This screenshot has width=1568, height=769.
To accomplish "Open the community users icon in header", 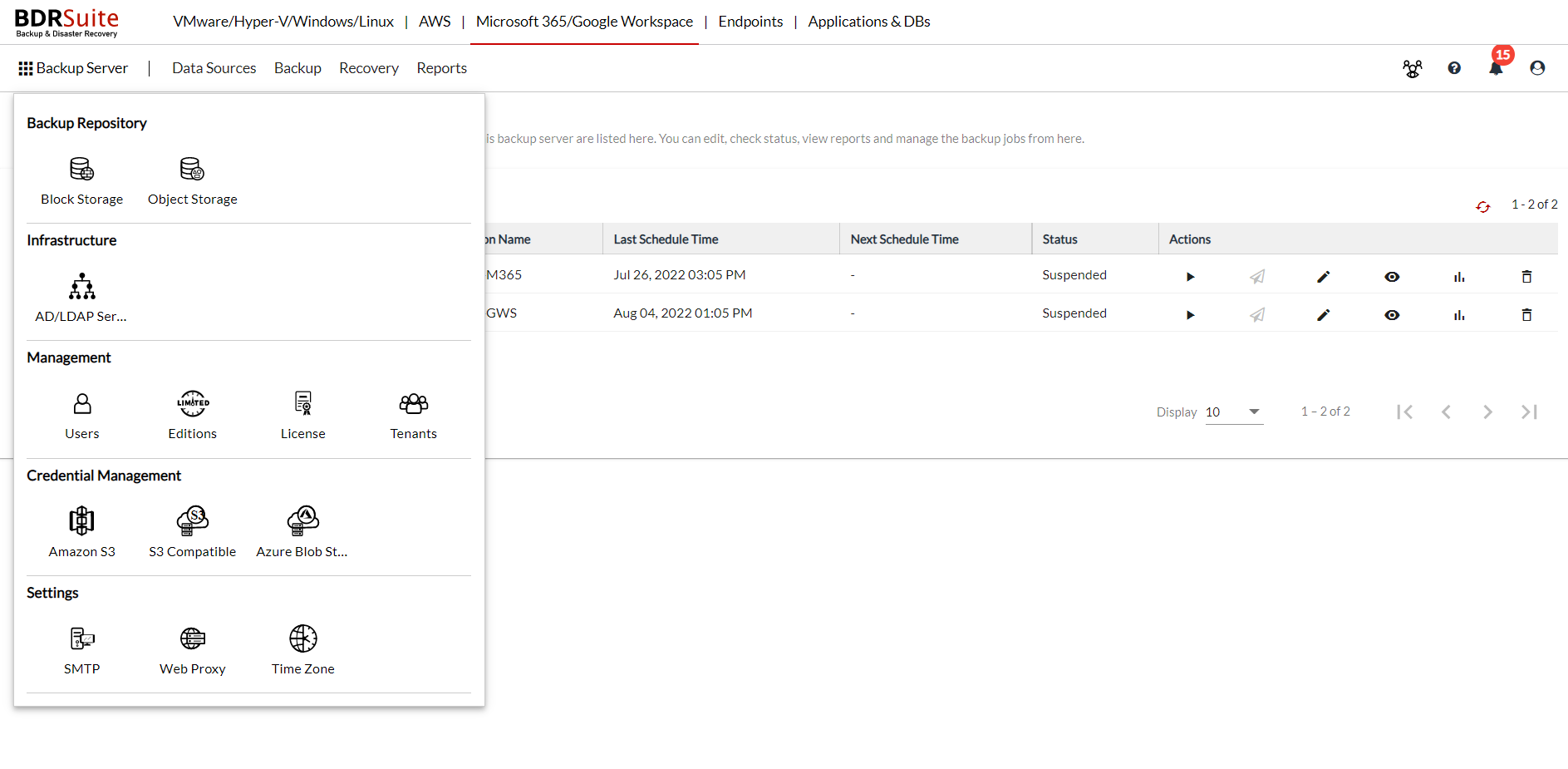I will [x=1412, y=68].
